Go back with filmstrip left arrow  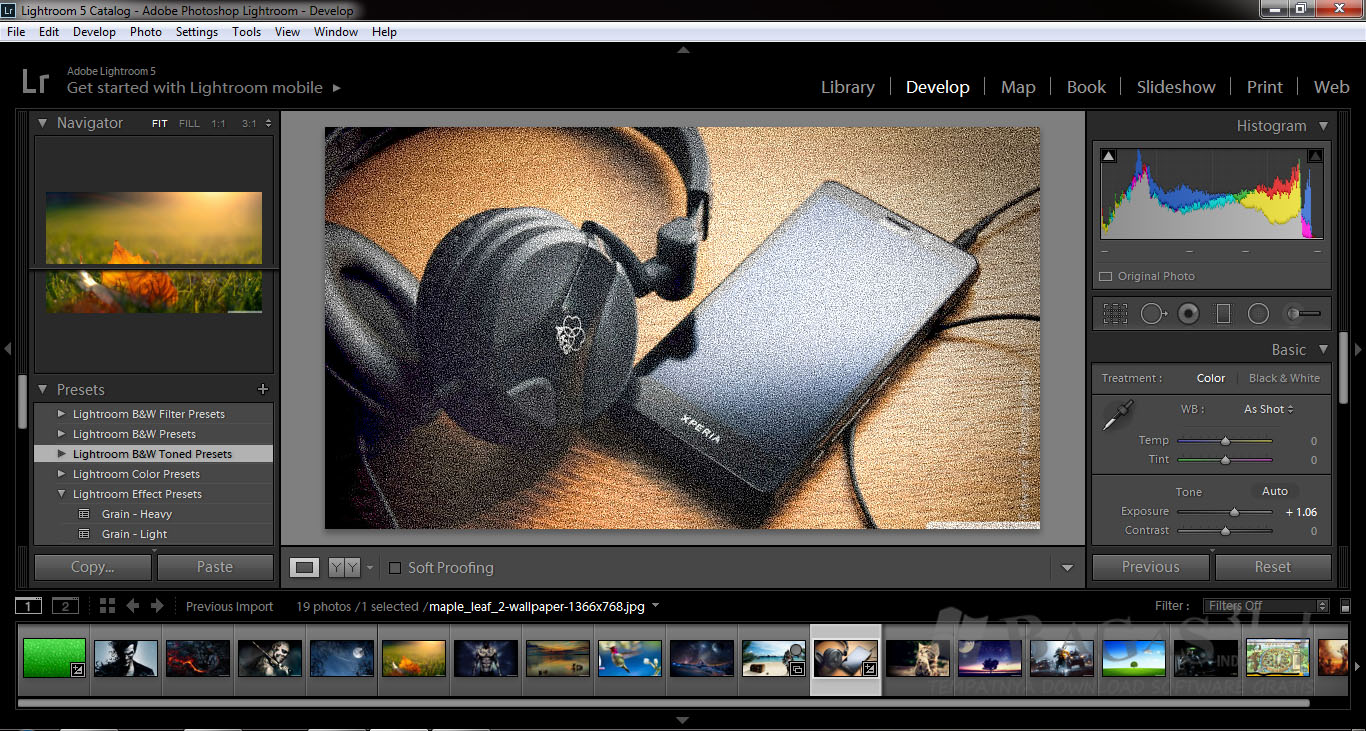(132, 605)
